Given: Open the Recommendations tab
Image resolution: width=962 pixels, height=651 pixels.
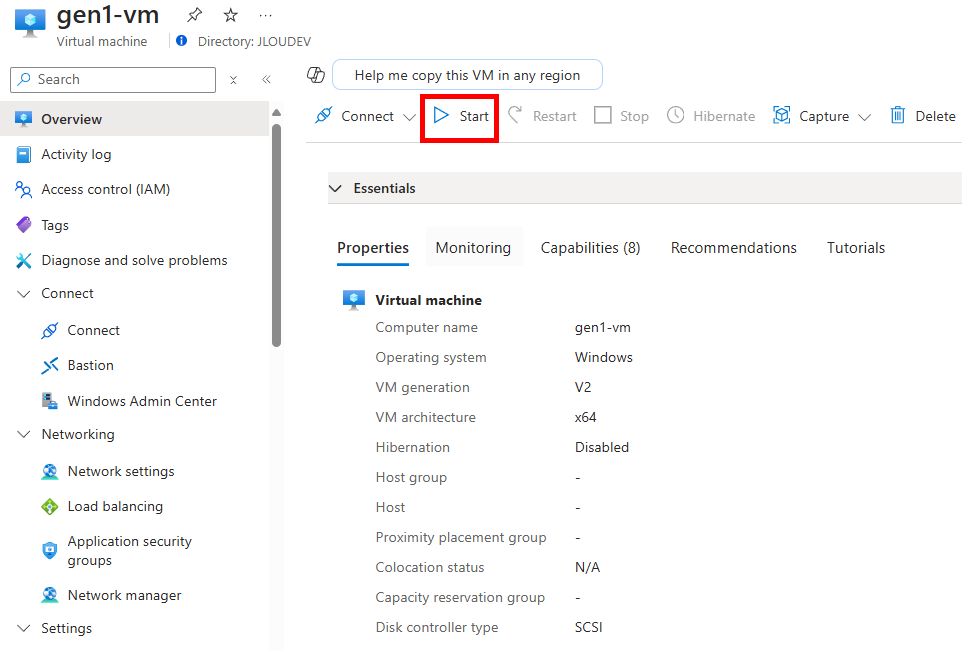Looking at the screenshot, I should click(x=734, y=248).
